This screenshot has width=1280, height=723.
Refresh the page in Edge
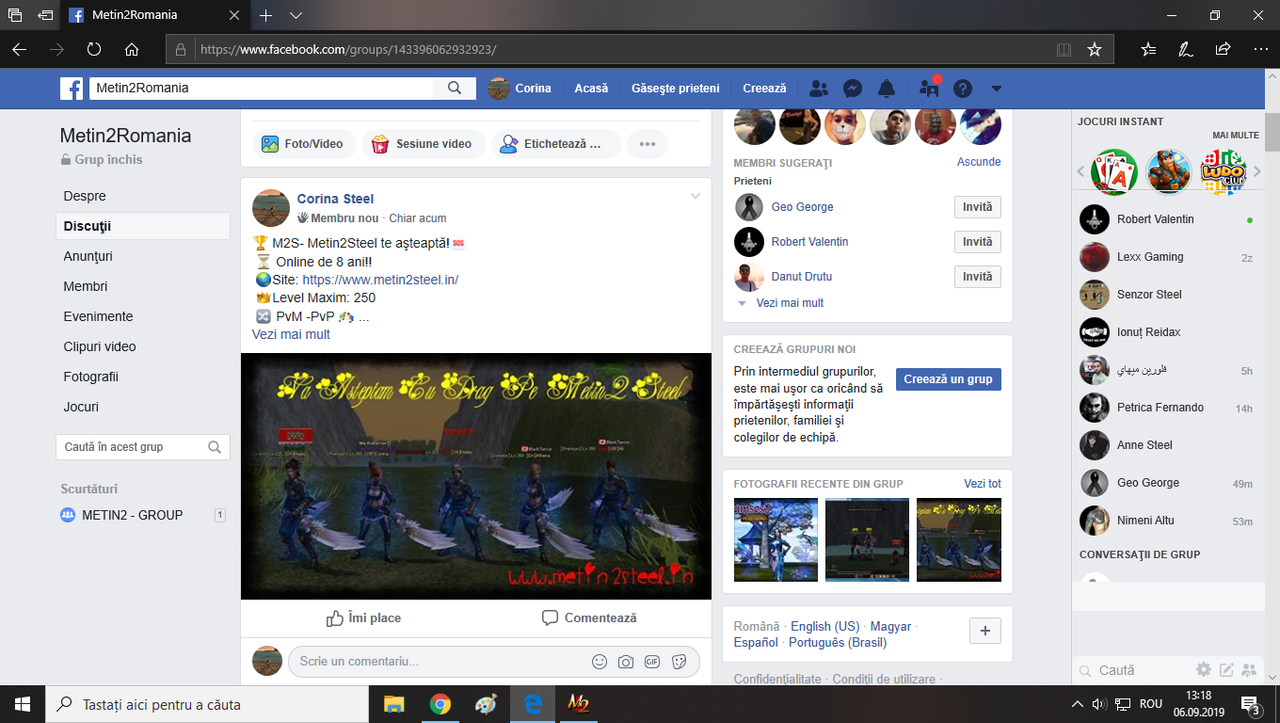pos(94,49)
